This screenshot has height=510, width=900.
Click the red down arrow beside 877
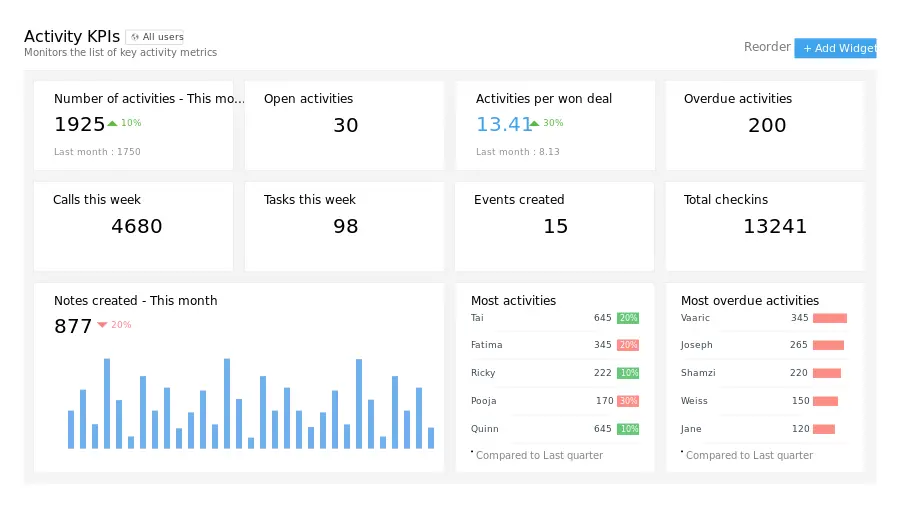tap(102, 325)
